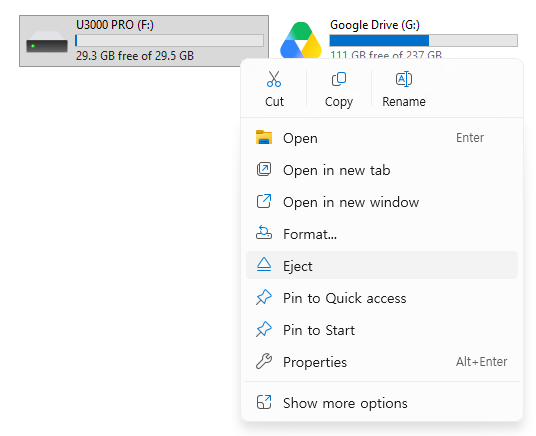The width and height of the screenshot is (536, 436).
Task: Click the U3000 PRO drive icon
Action: click(47, 42)
